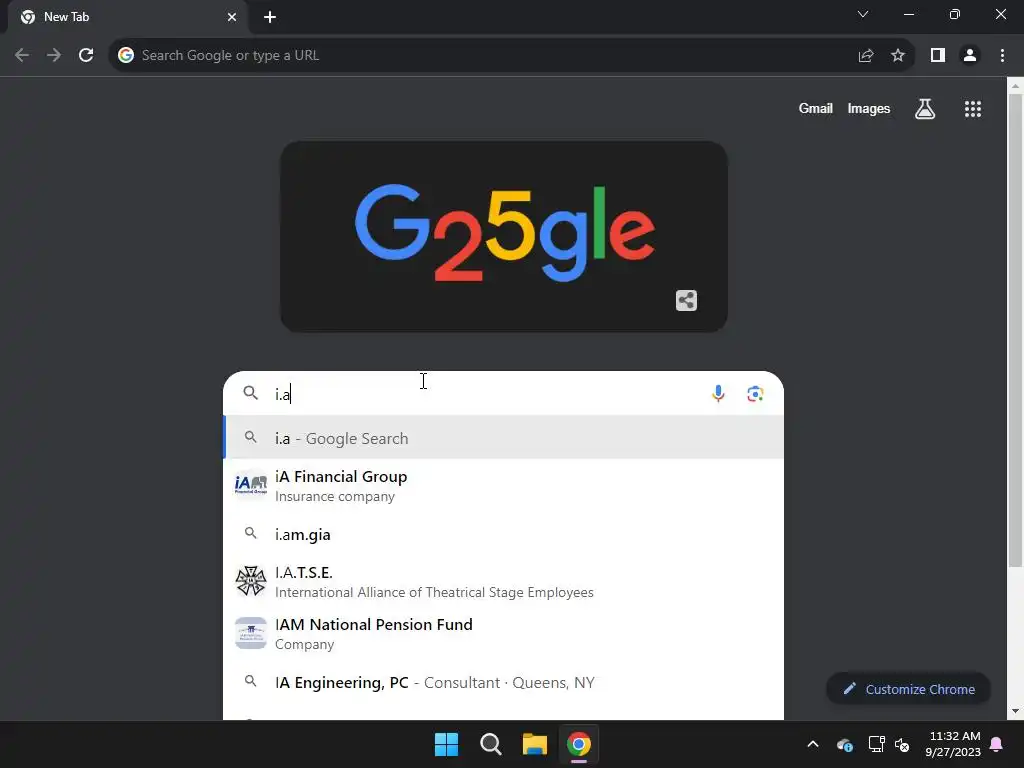Screen dimensions: 1024x768
Task: Open Gmail link
Action: (816, 108)
